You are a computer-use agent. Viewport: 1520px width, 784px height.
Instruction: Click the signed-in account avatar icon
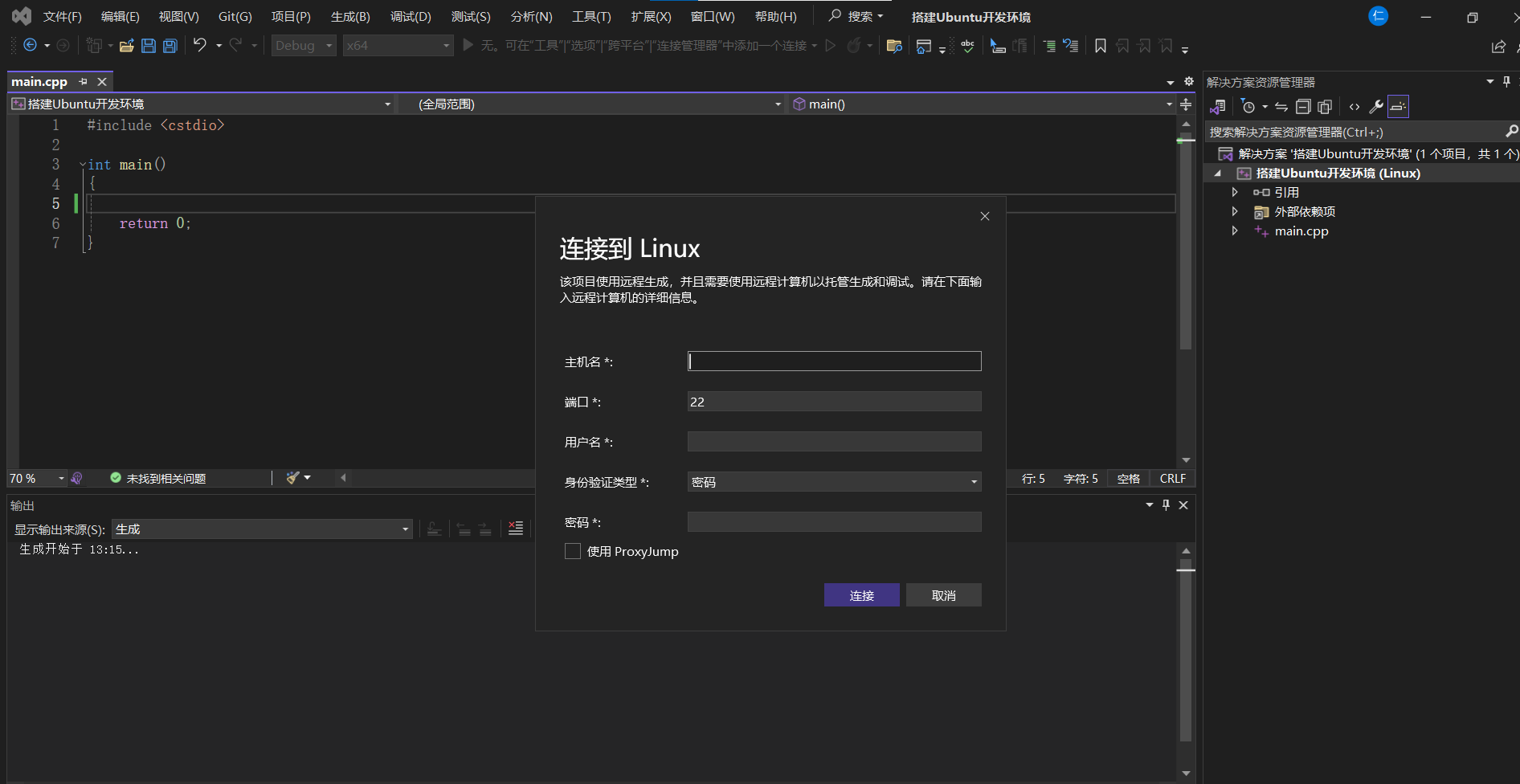(1379, 16)
